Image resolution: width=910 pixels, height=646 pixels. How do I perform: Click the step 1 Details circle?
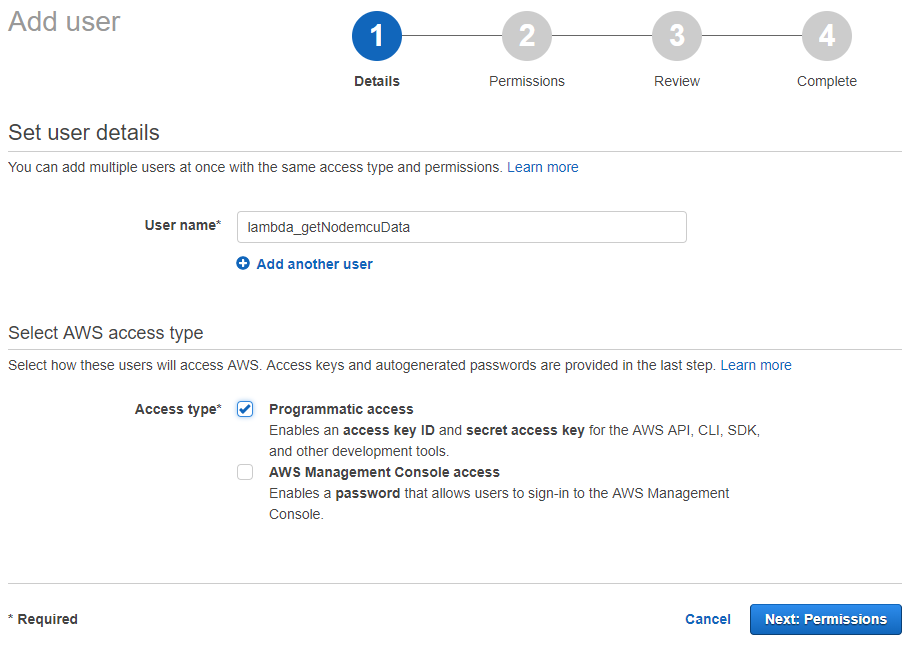coord(377,36)
